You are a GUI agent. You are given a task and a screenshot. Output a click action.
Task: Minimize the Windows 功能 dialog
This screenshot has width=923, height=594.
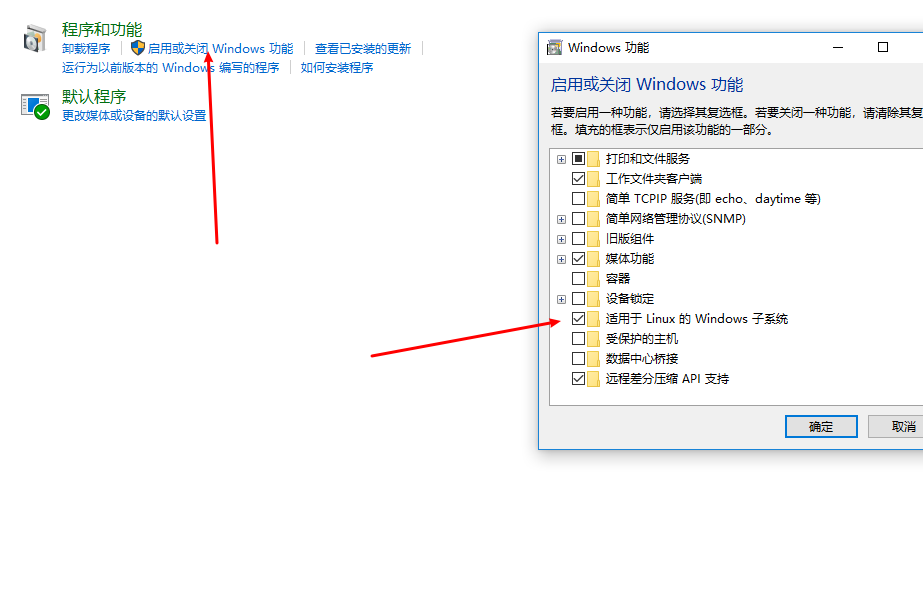838,47
